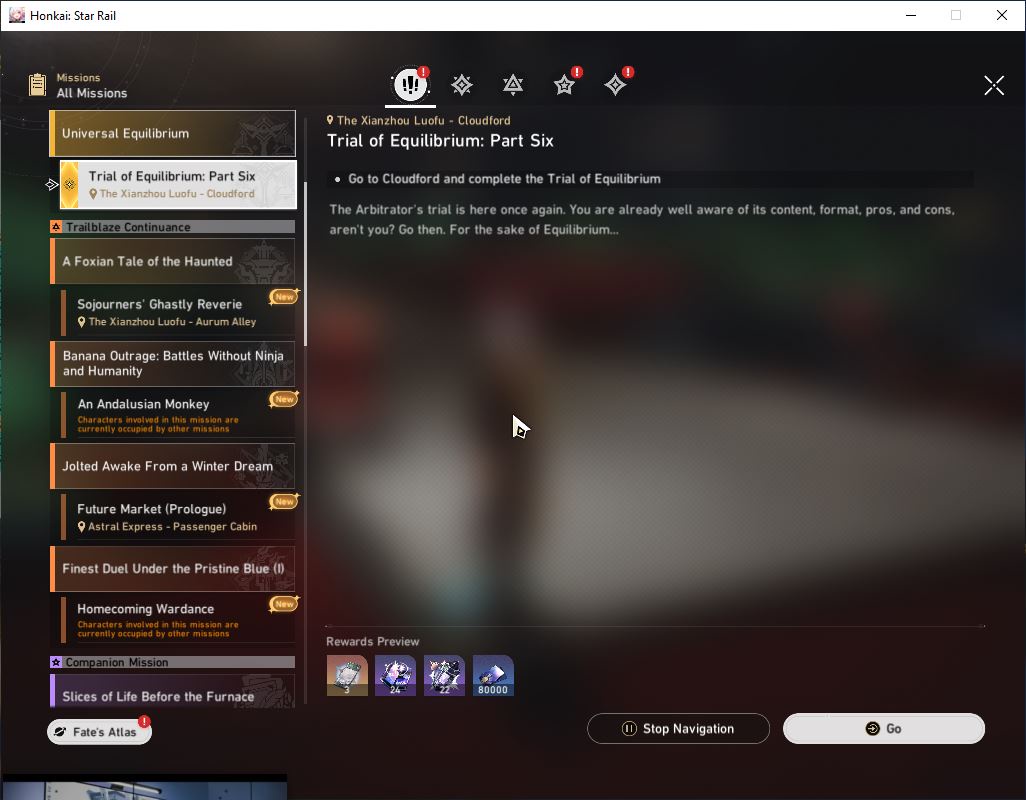
Task: Click the first reward item icon
Action: click(347, 675)
